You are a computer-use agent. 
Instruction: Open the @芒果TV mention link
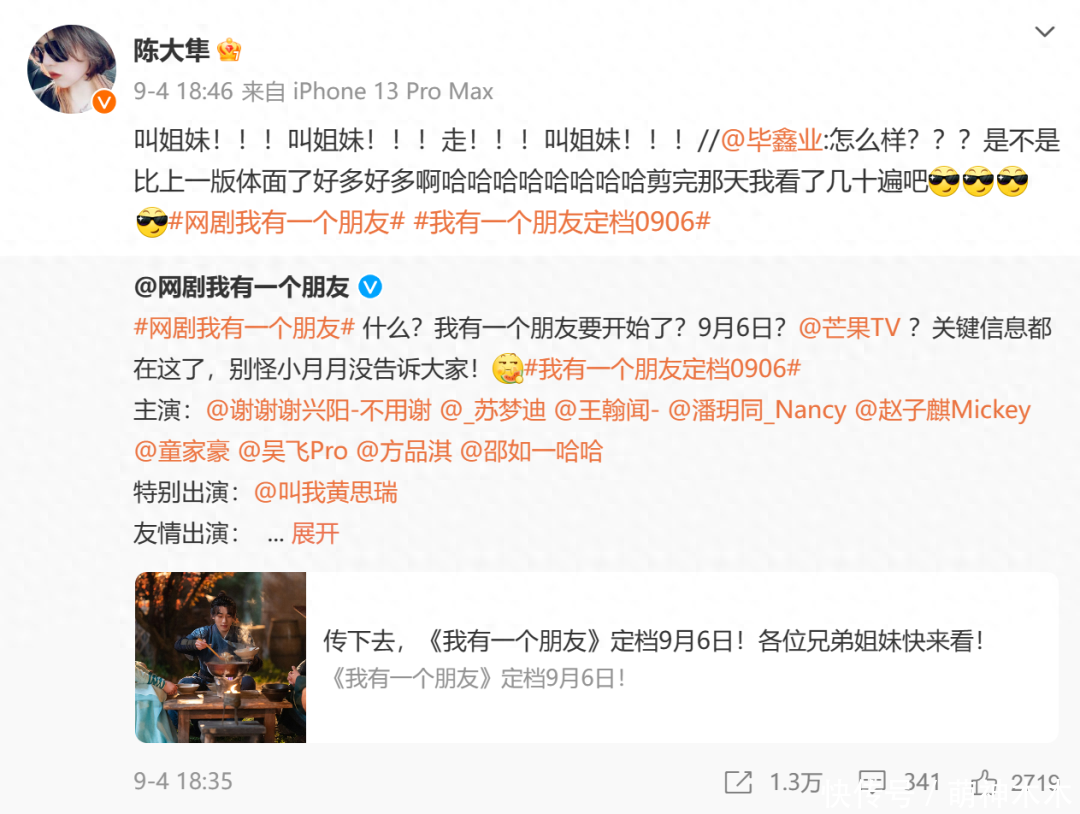click(849, 328)
